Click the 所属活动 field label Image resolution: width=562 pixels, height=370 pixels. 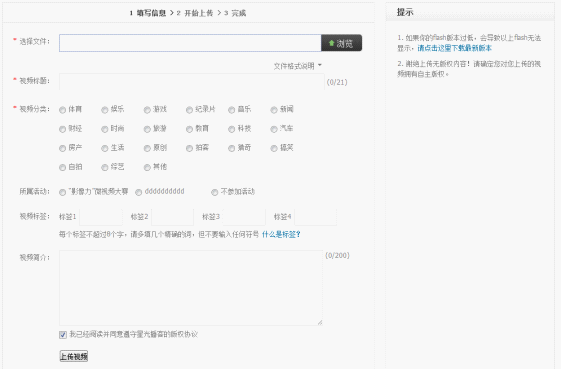34,191
